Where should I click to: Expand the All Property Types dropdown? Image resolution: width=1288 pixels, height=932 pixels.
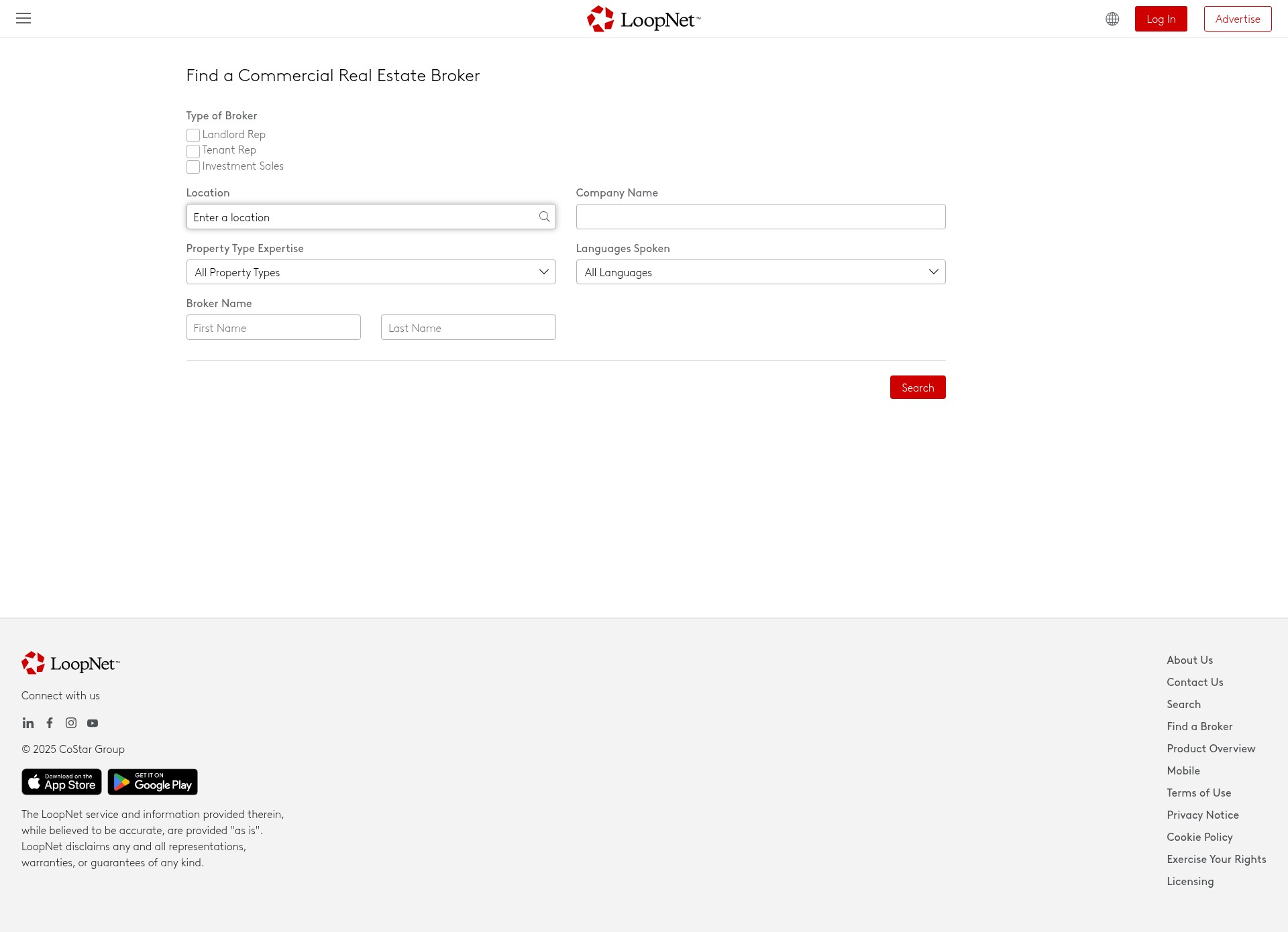click(371, 272)
